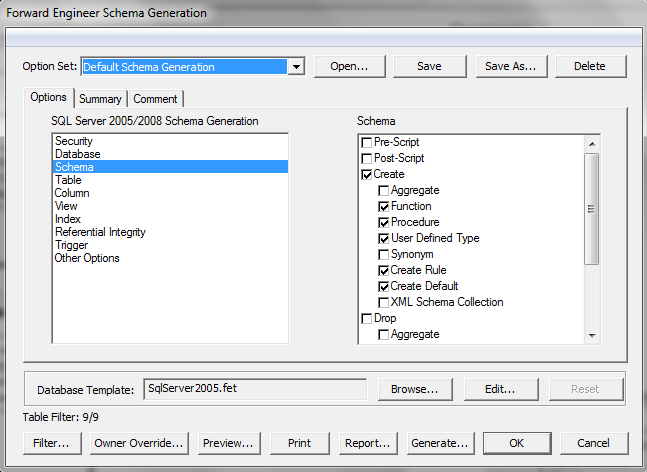Confirm with the OK button
This screenshot has width=647, height=472.
coord(517,443)
